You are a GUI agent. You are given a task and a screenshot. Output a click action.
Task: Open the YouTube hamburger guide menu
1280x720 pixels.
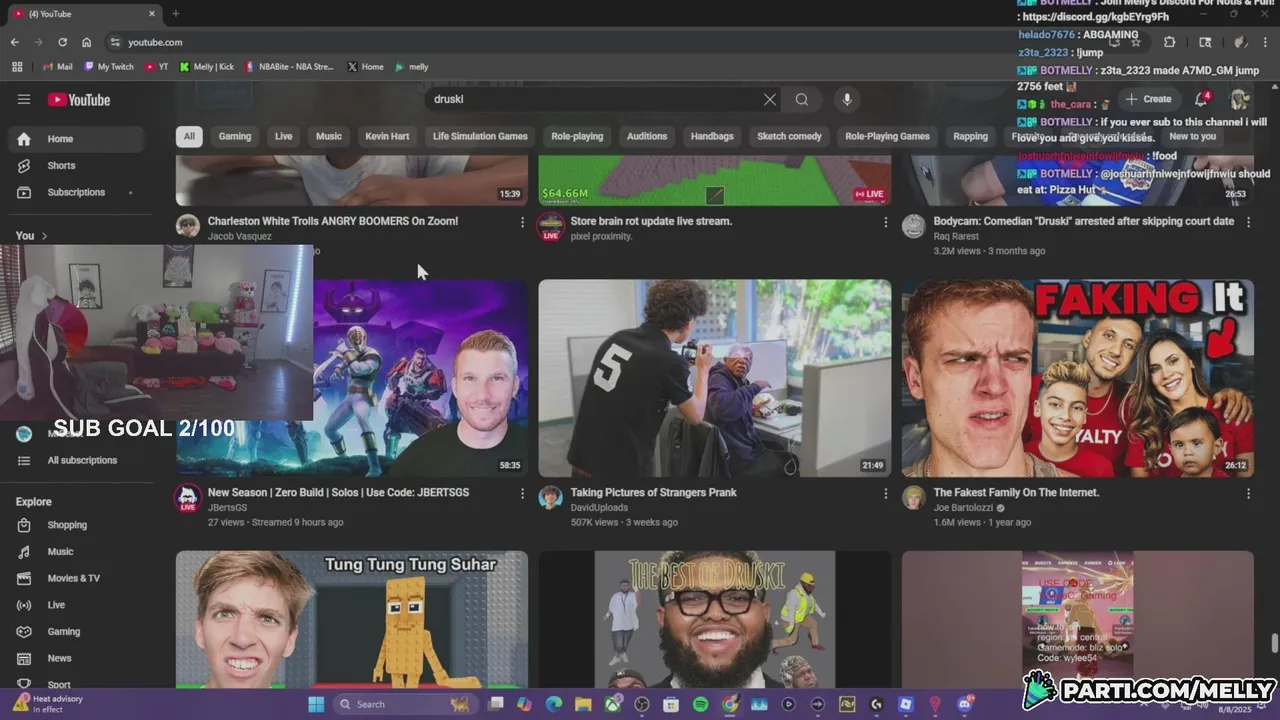24,99
